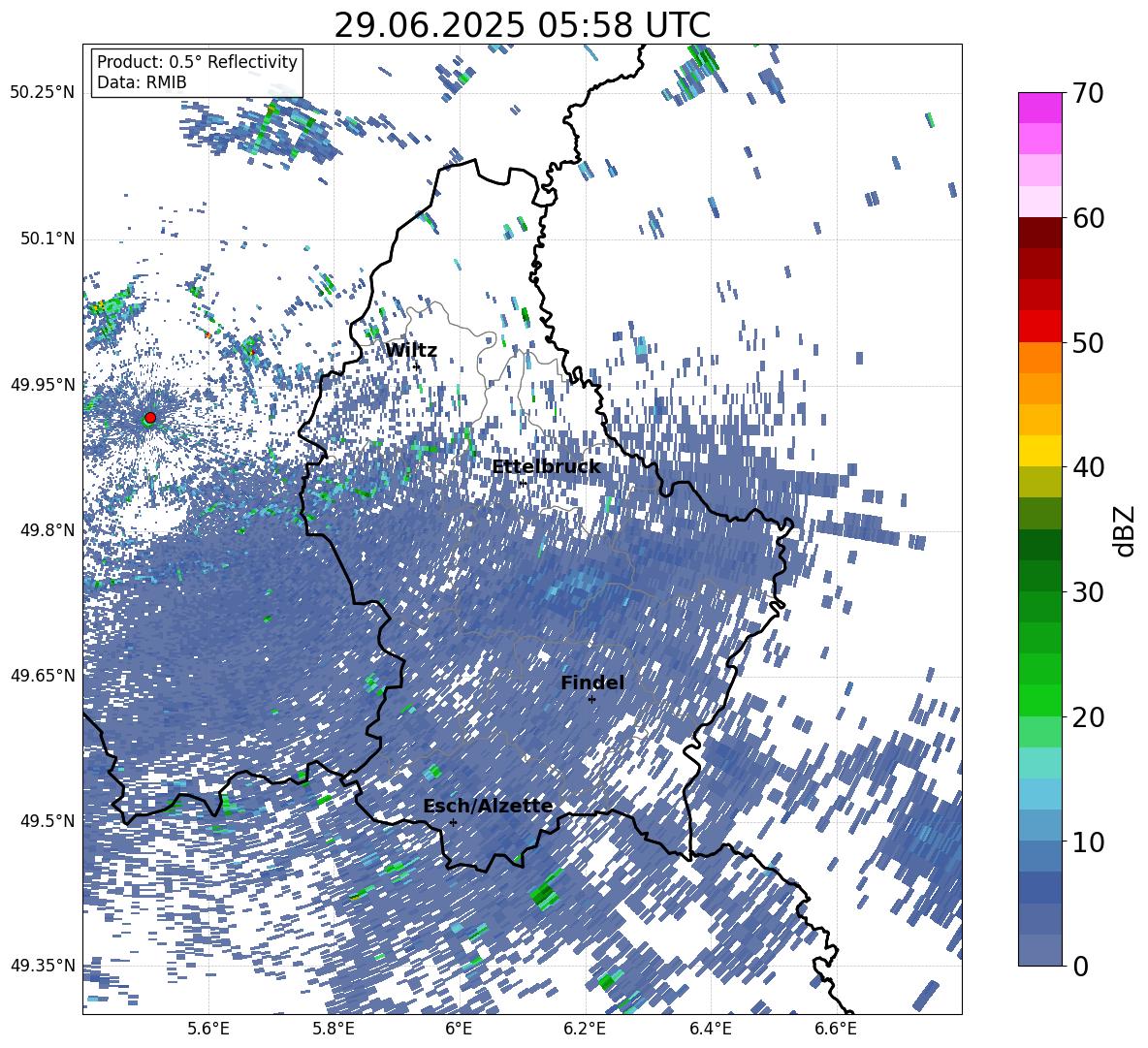The width and height of the screenshot is (1148, 1048).
Task: Click colorbar tick label 40
Action: coord(1088,467)
